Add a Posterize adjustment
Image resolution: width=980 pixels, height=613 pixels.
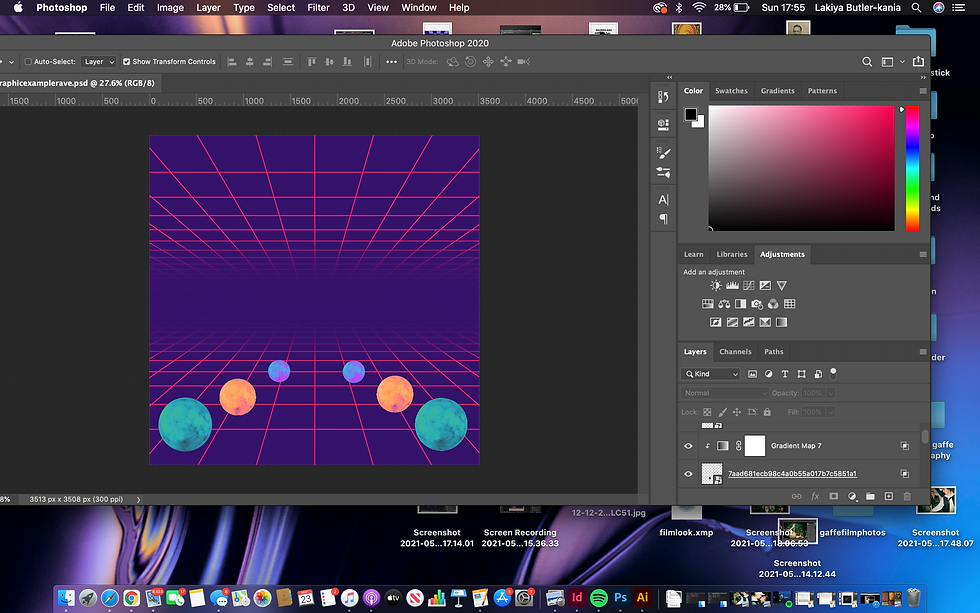[732, 322]
